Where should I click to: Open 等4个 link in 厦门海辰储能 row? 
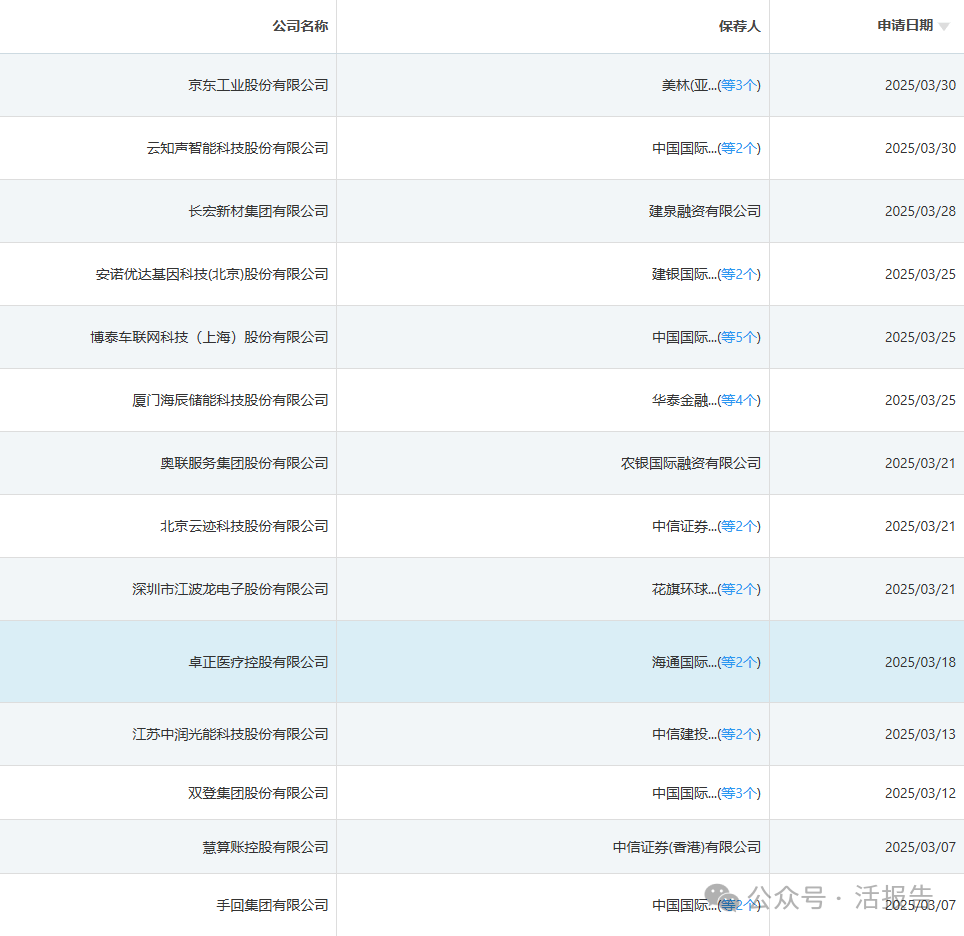(739, 400)
